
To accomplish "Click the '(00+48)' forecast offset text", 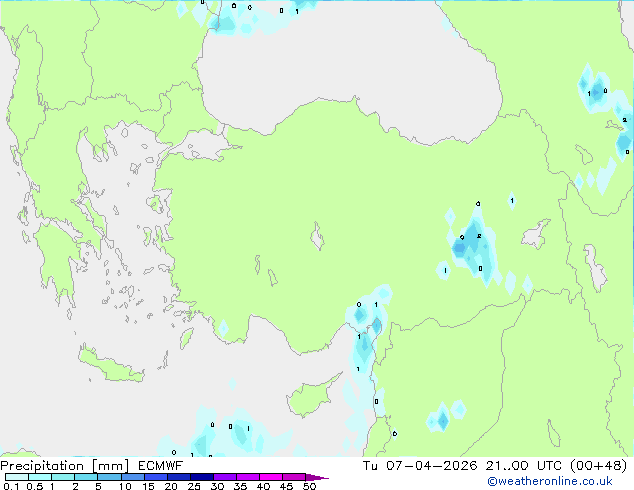I will click(598, 466).
